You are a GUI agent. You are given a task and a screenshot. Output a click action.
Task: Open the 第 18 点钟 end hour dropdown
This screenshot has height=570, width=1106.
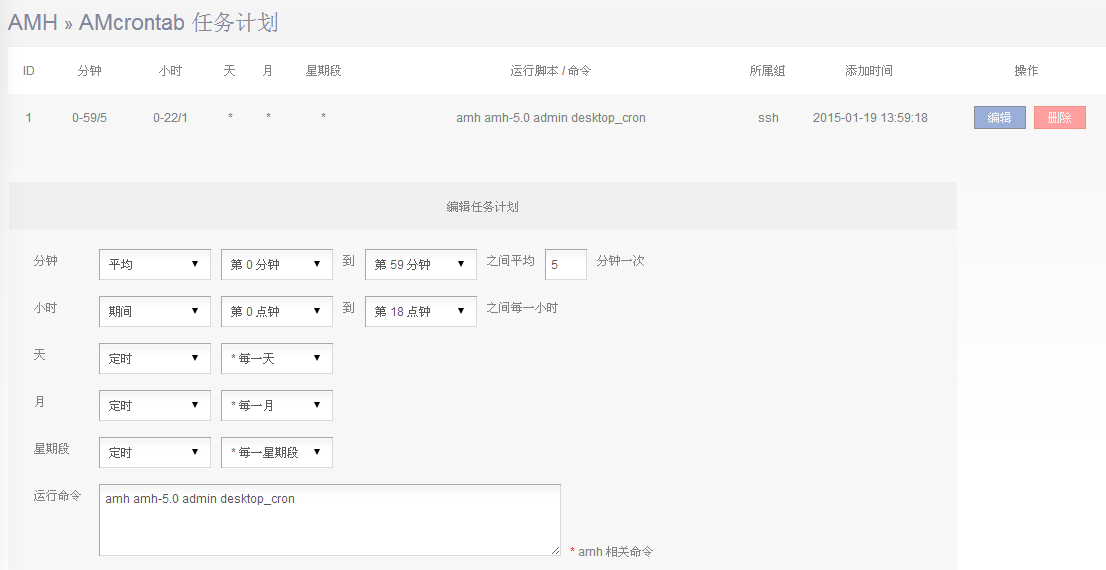420,311
